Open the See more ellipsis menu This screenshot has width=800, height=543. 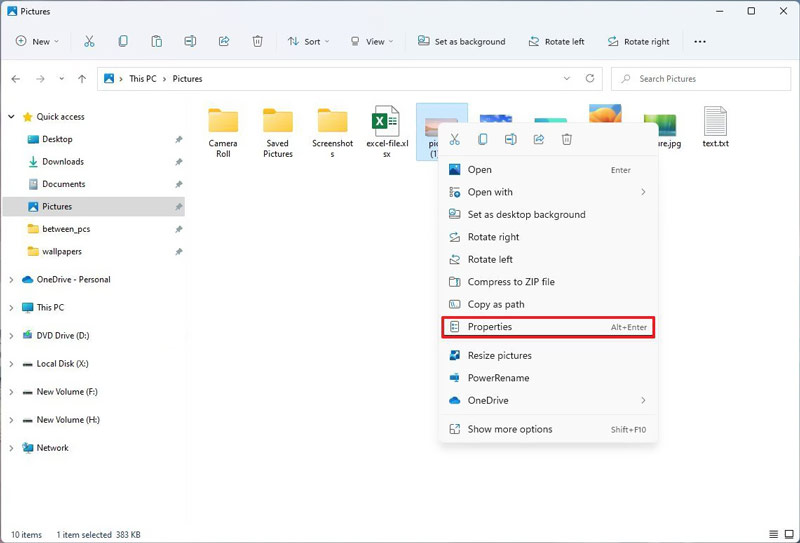[x=700, y=41]
